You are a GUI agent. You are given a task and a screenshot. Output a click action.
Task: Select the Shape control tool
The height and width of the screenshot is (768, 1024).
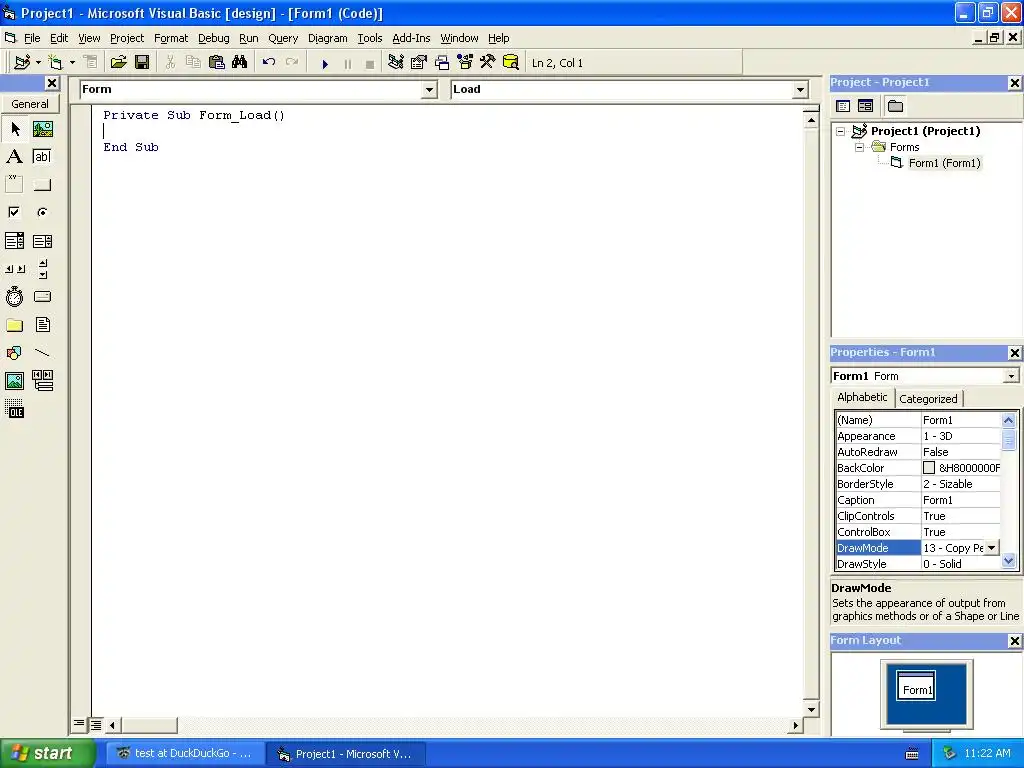(15, 353)
